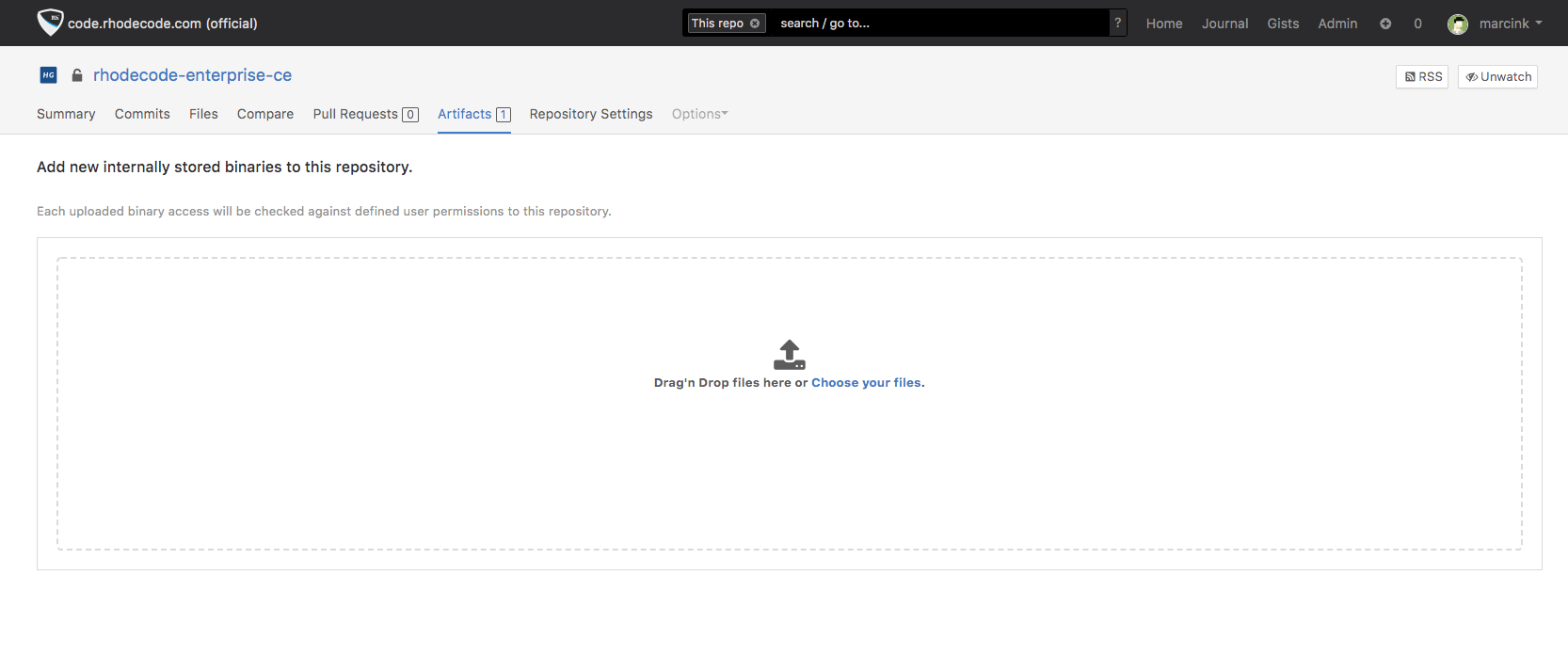Click the marcink user avatar
Image resolution: width=1568 pixels, height=655 pixels.
[x=1458, y=24]
